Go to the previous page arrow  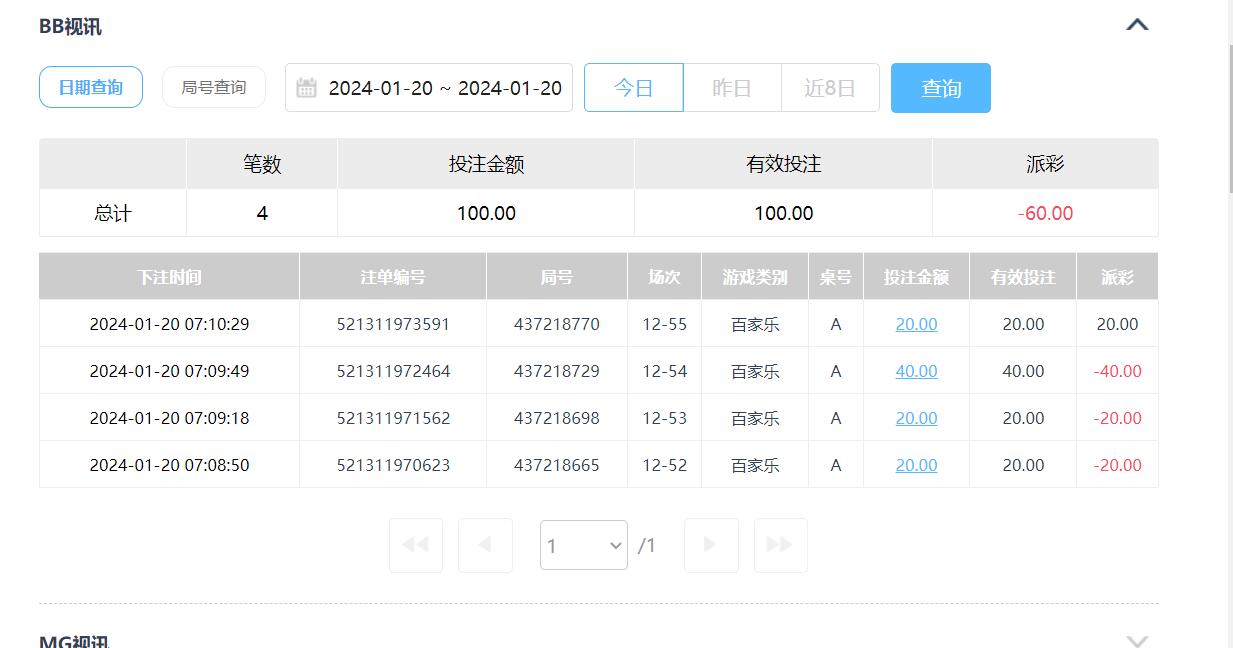point(485,545)
